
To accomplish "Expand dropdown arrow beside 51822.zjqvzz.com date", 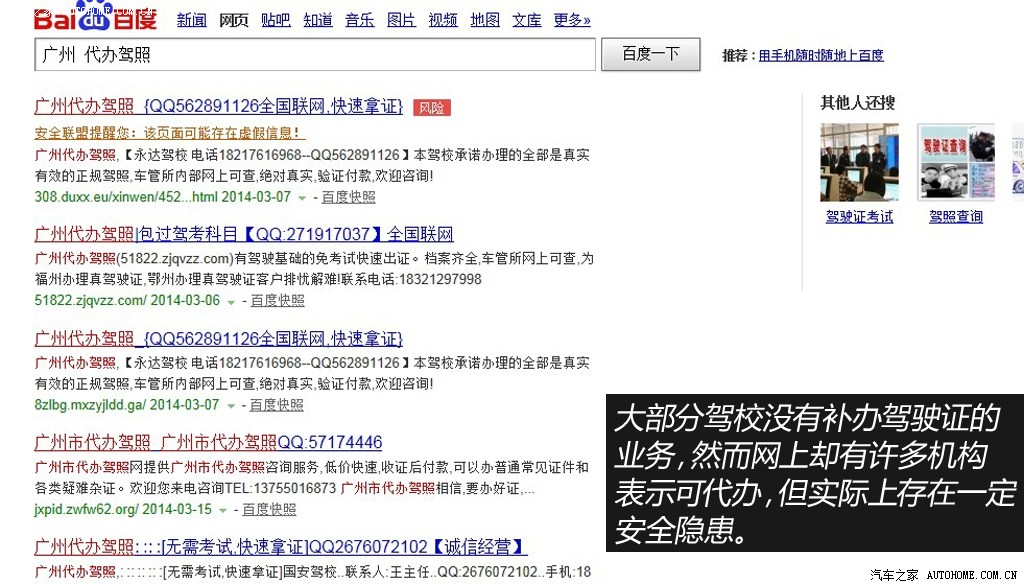I will click(231, 301).
